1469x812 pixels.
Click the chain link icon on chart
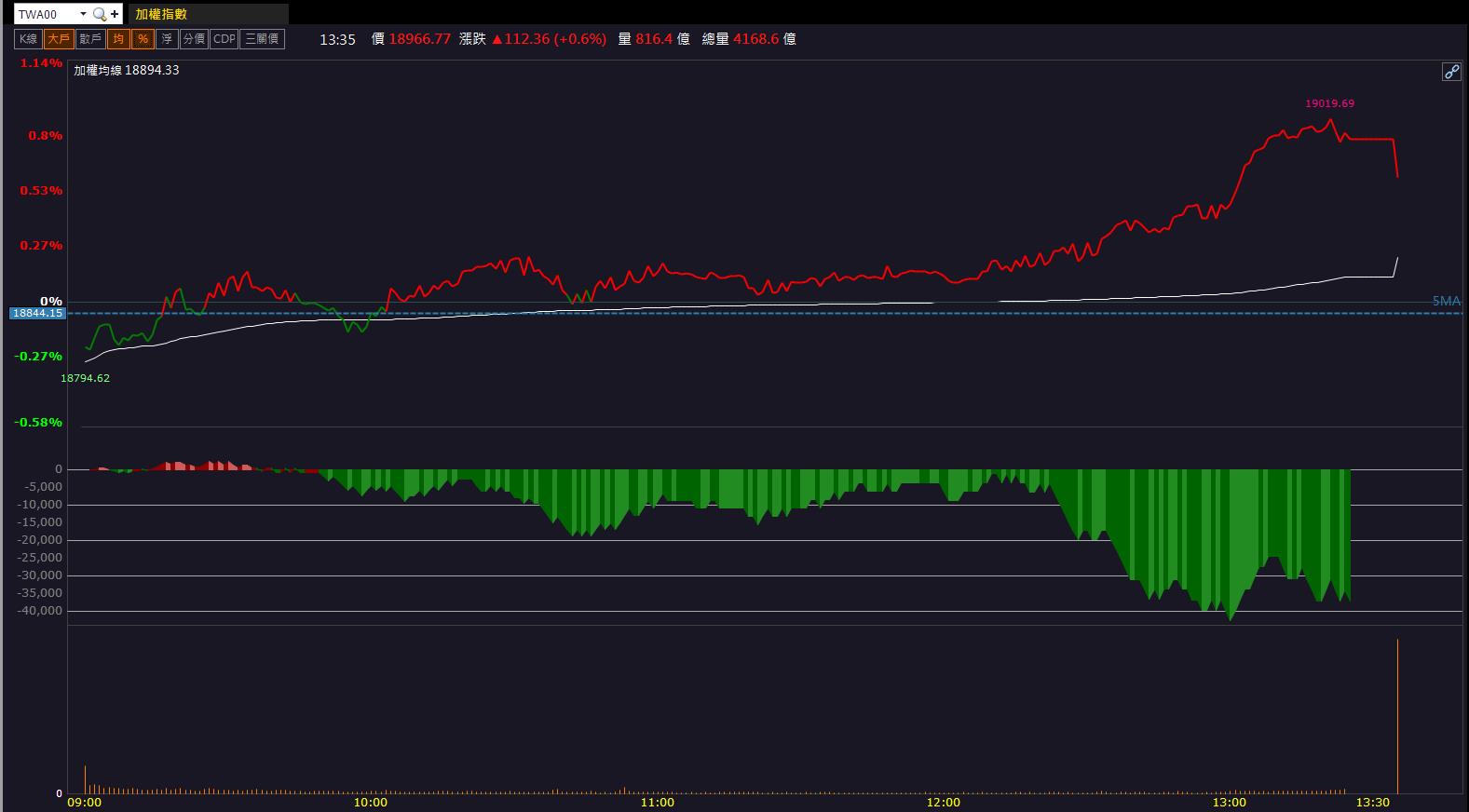click(x=1451, y=72)
